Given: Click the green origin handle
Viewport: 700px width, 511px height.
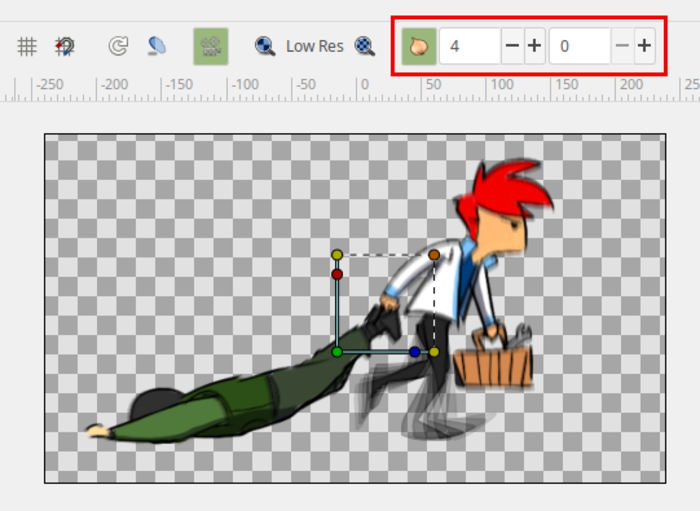Looking at the screenshot, I should click(x=337, y=352).
